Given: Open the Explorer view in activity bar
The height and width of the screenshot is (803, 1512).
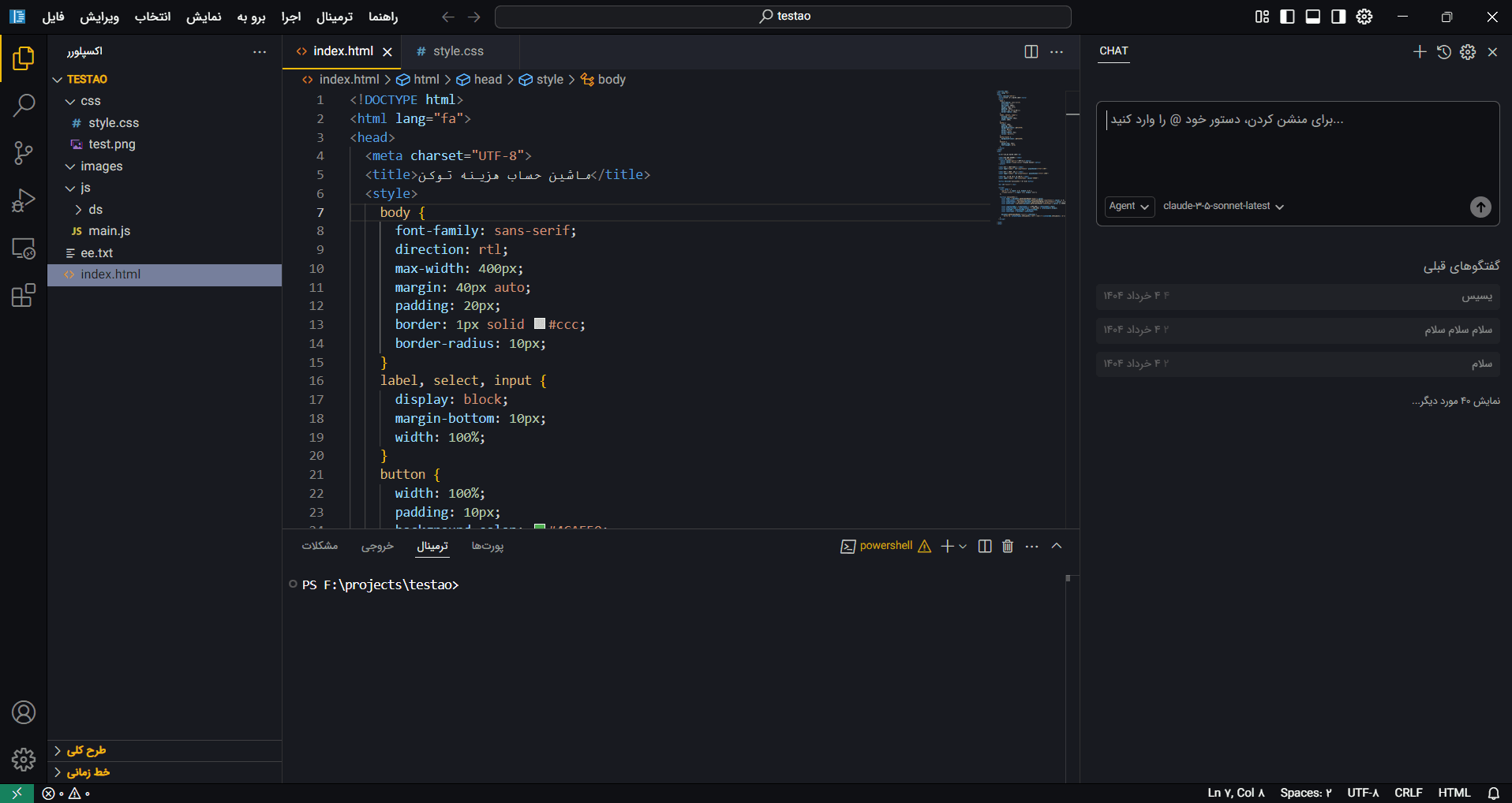Looking at the screenshot, I should (24, 58).
